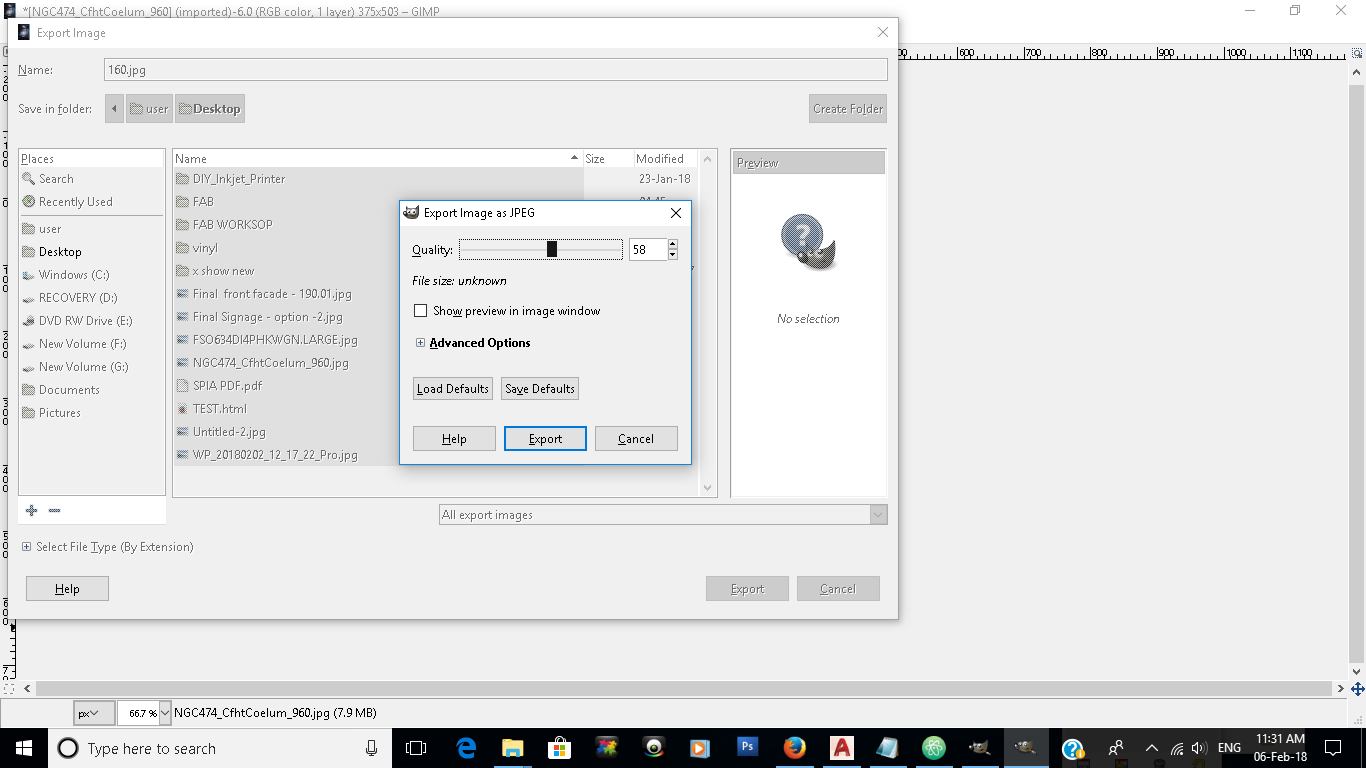
Task: Click the path back arrow button
Action: pos(114,109)
